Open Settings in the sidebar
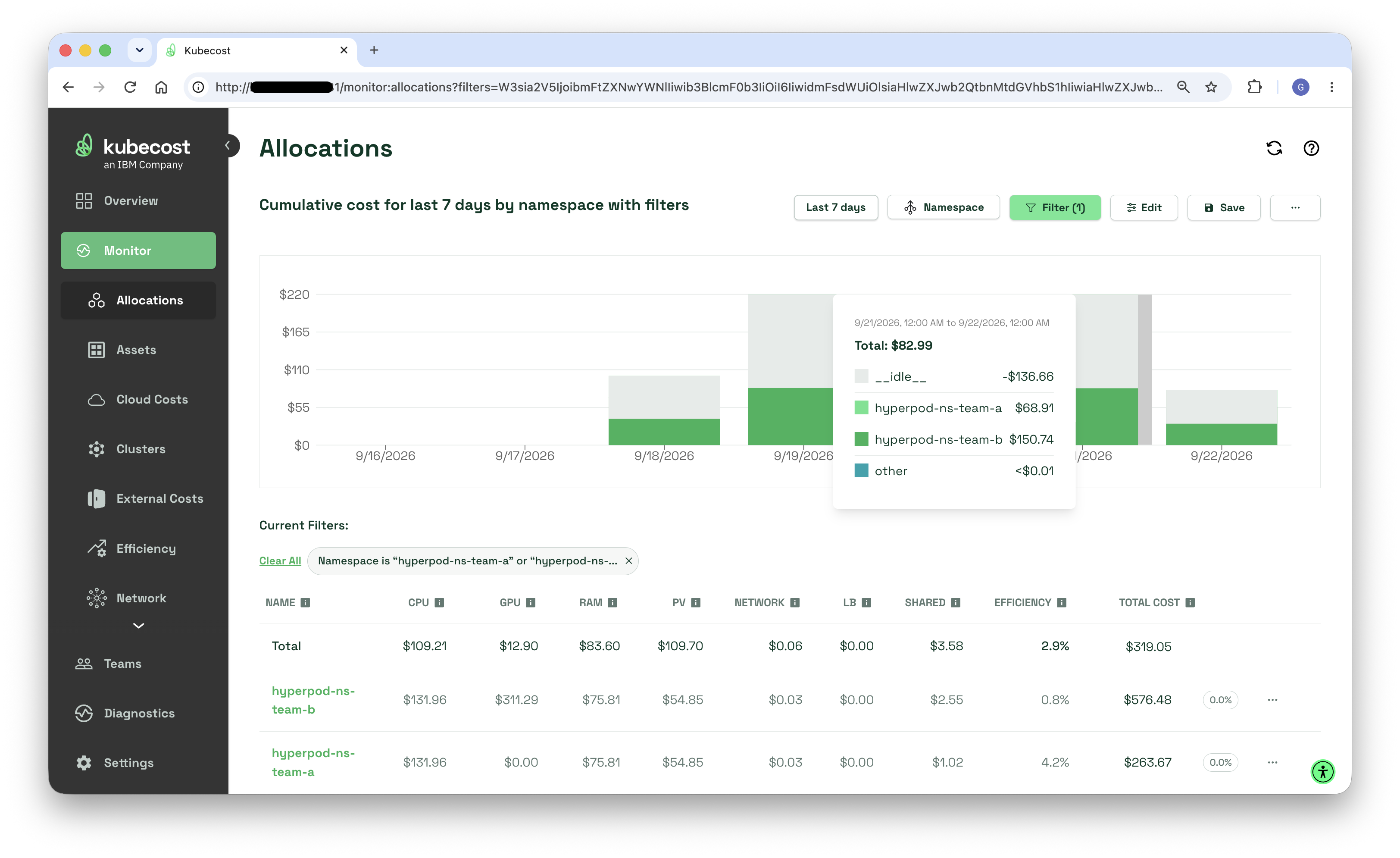Screen dimensions: 1400x858 point(138,763)
